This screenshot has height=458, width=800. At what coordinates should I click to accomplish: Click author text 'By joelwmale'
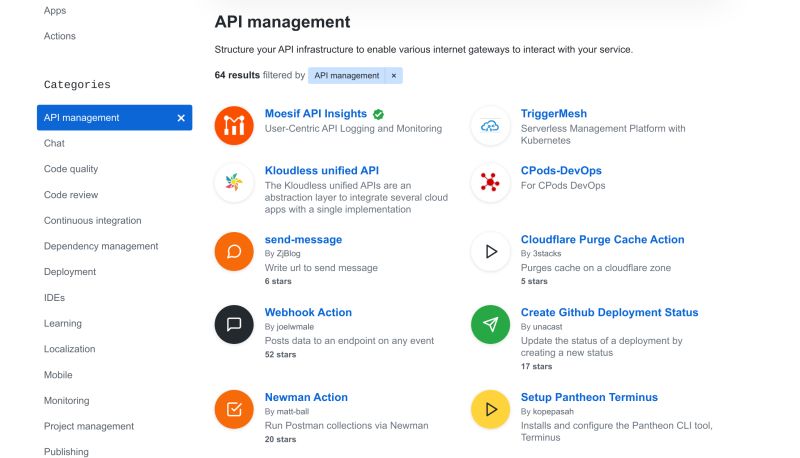point(289,327)
